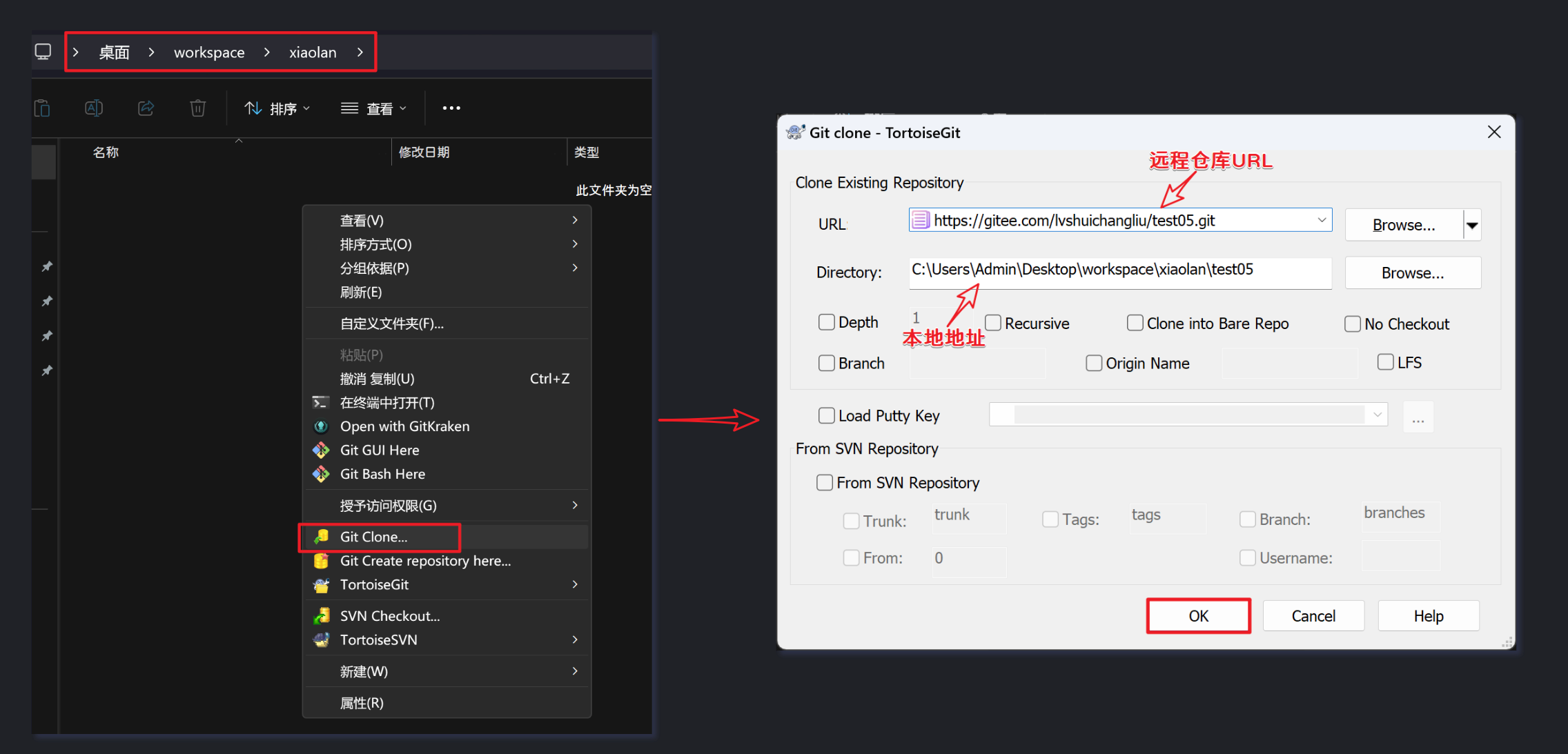Open the three-dots more options menu
The image size is (1568, 754).
451,108
